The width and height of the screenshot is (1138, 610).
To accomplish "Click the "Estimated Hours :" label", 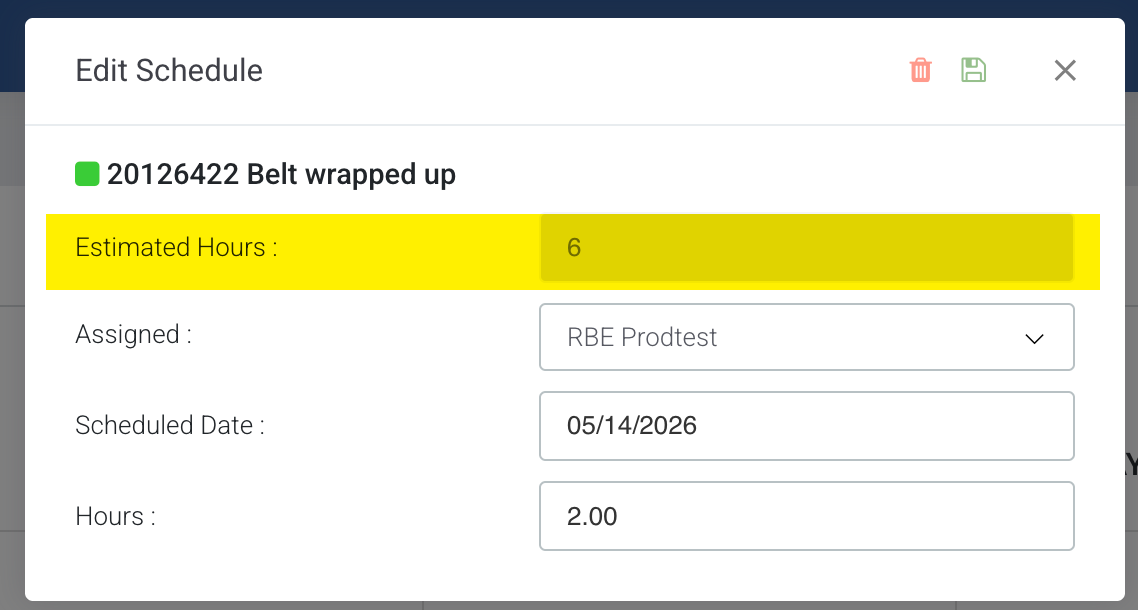I will 176,248.
